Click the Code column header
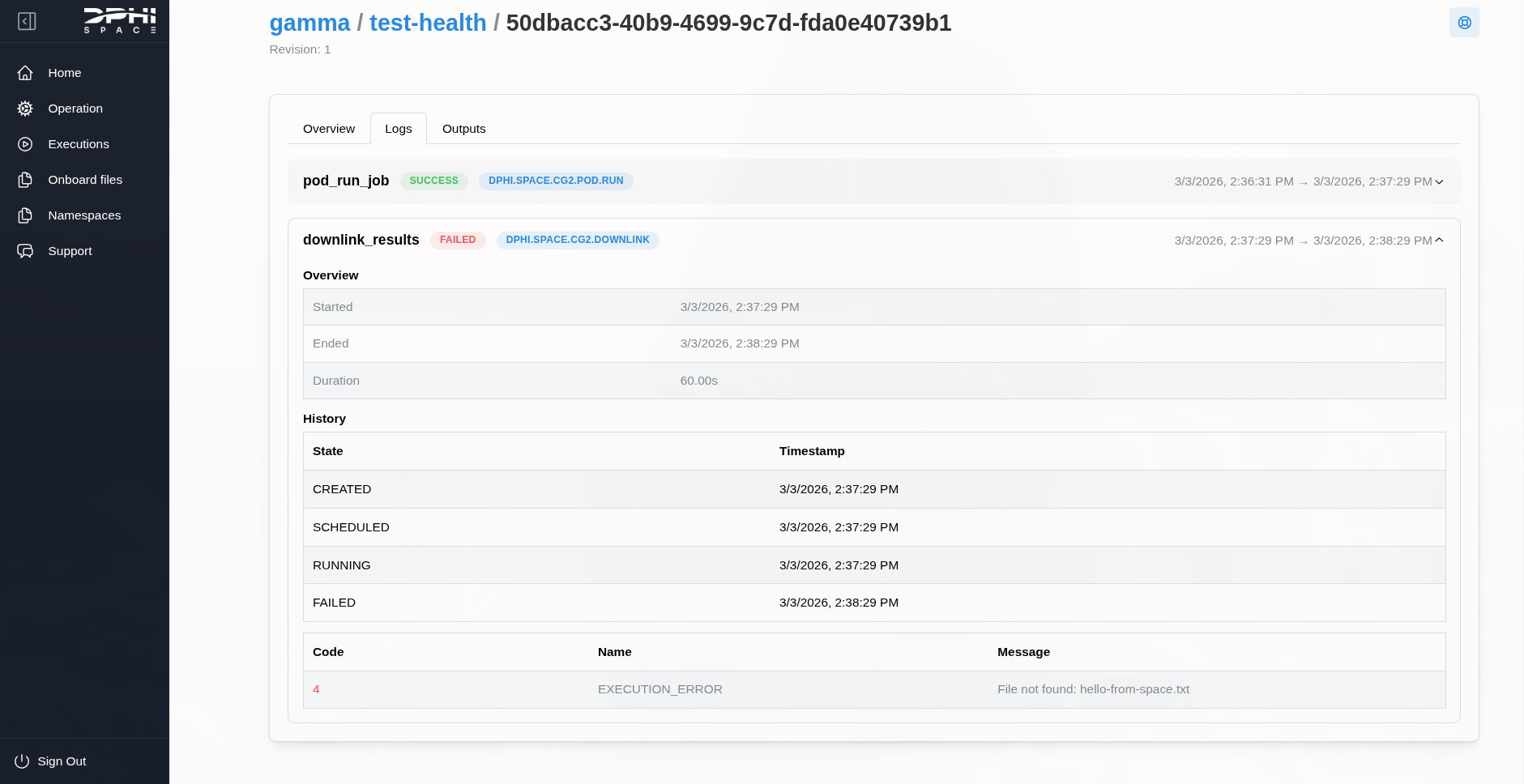This screenshot has height=784, width=1524. tap(328, 652)
